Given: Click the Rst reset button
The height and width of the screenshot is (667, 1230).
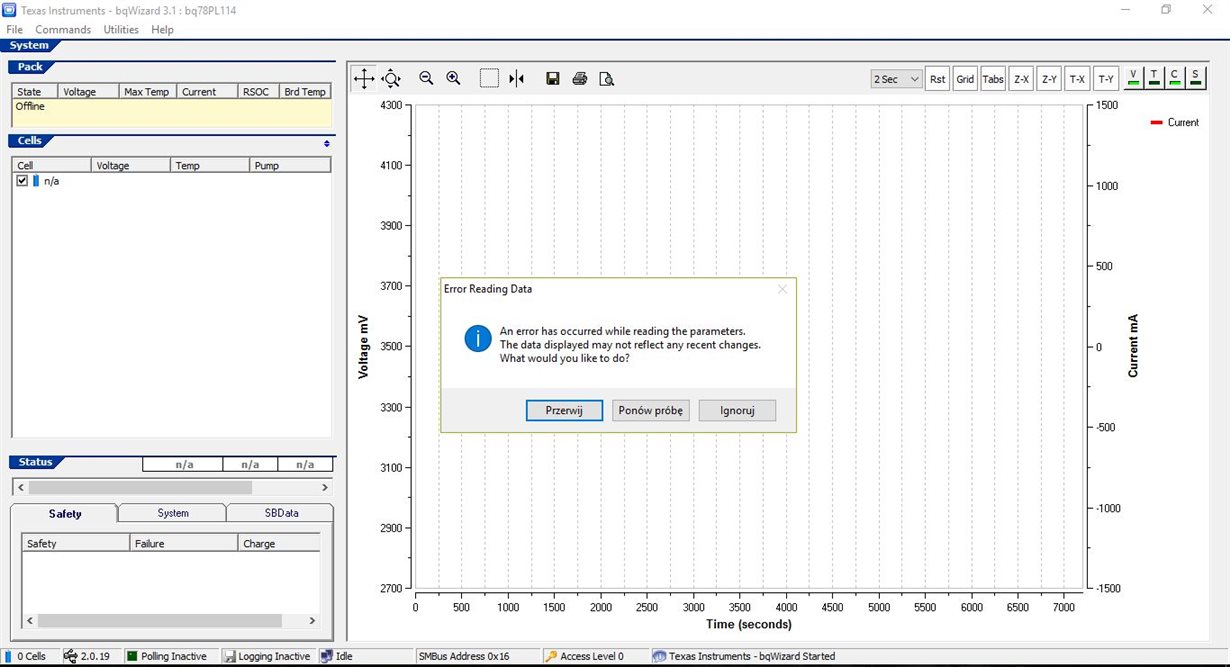Looking at the screenshot, I should tap(937, 79).
